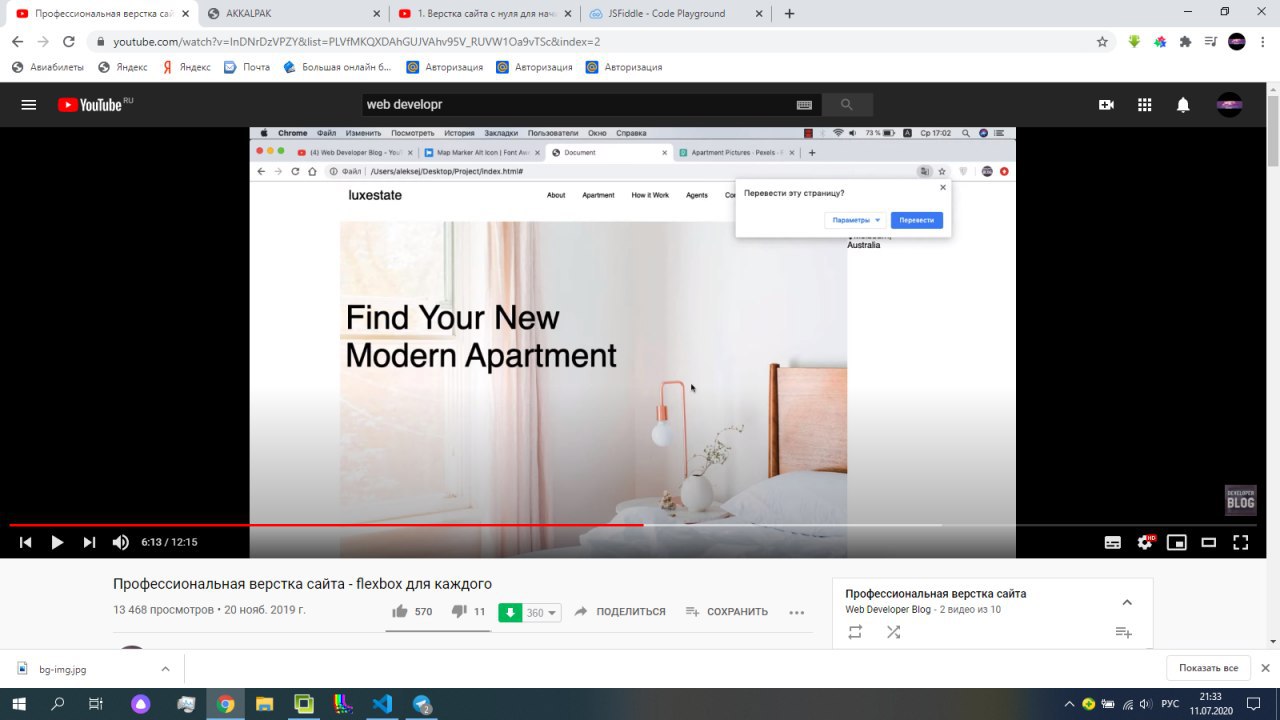Reload the current page
1280x720 pixels.
[69, 42]
